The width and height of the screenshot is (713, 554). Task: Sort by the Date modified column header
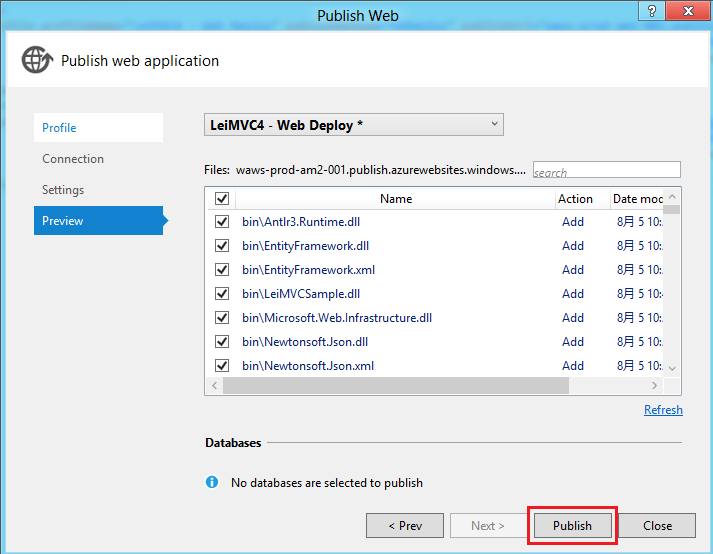(x=637, y=199)
